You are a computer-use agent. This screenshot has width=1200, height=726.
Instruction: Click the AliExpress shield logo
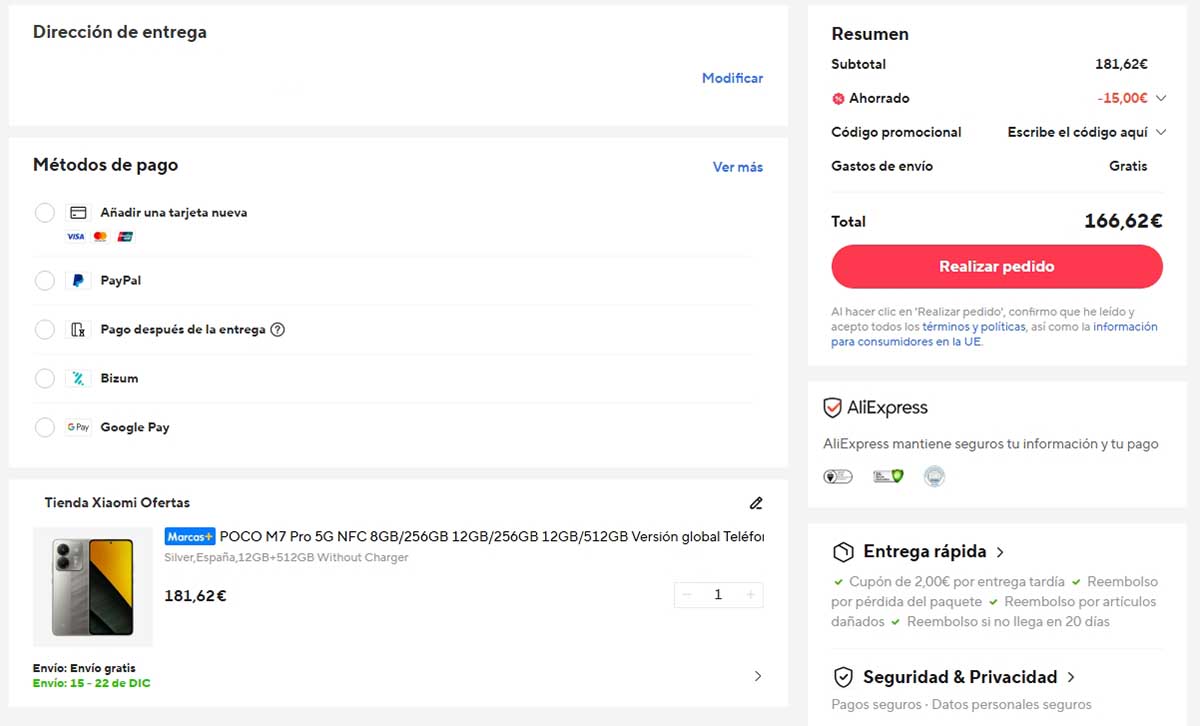pos(833,407)
